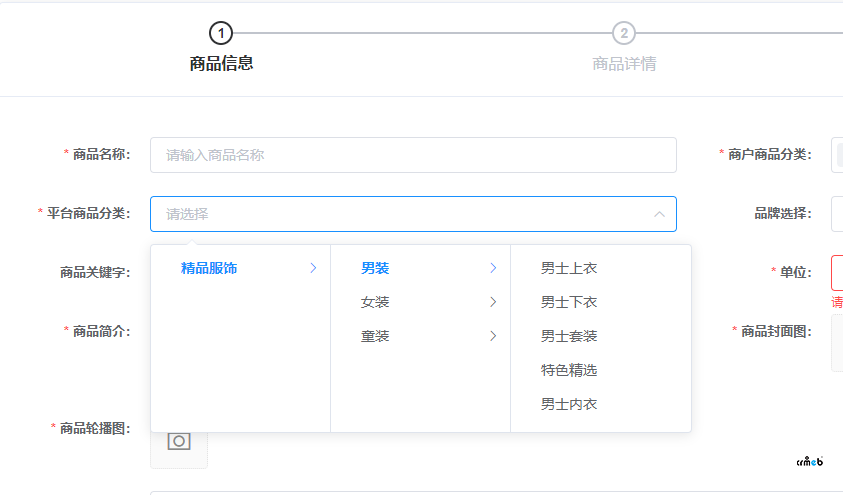The width and height of the screenshot is (843, 495).
Task: Click the camera upload icon for carousel images
Action: (x=179, y=441)
